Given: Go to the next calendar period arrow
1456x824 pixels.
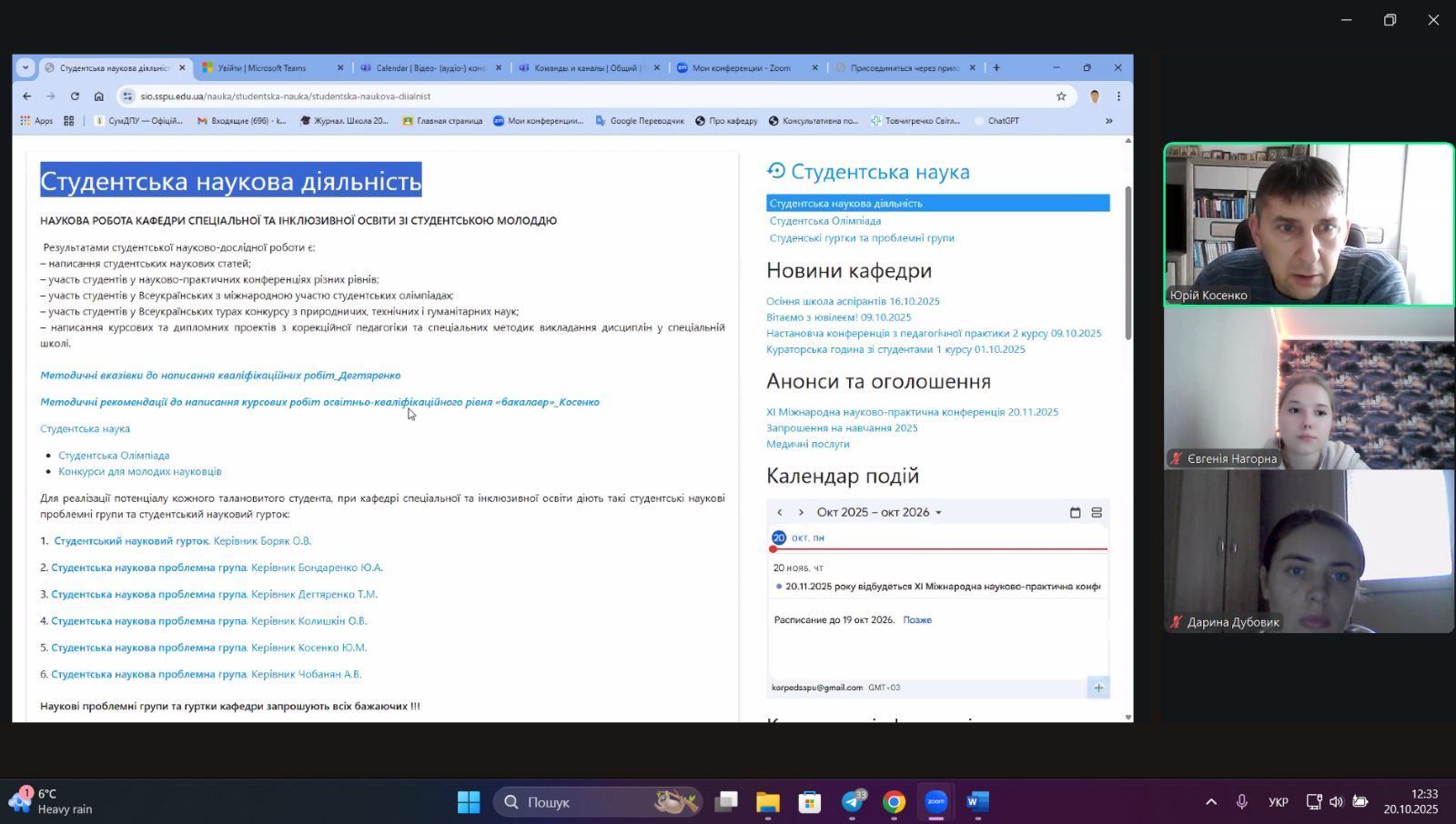Looking at the screenshot, I should (x=801, y=513).
